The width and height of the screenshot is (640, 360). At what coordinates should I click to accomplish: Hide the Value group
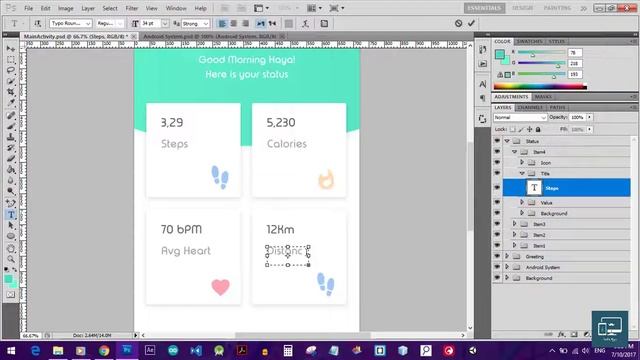497,202
